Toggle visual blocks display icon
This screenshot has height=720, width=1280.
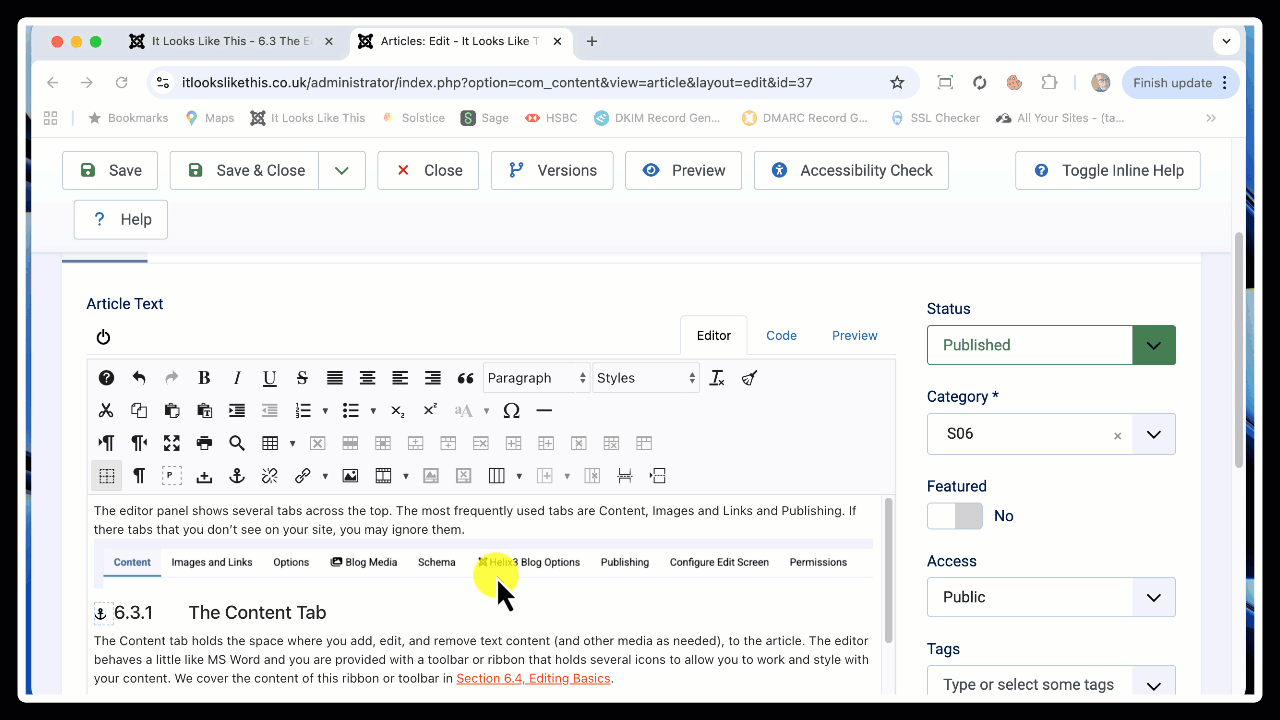107,476
